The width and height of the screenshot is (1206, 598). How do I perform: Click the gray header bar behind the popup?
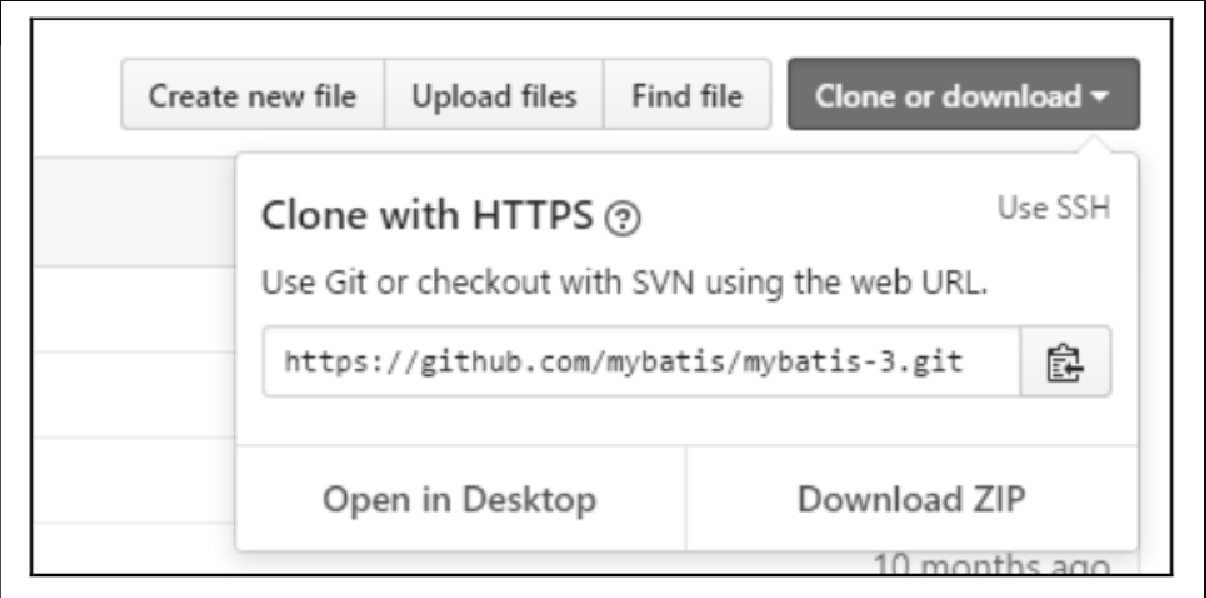[x=136, y=211]
